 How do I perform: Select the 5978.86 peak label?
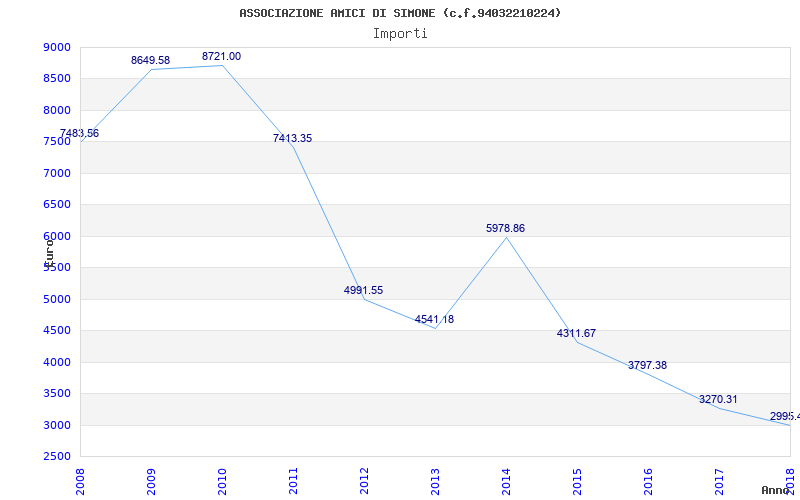[505, 229]
